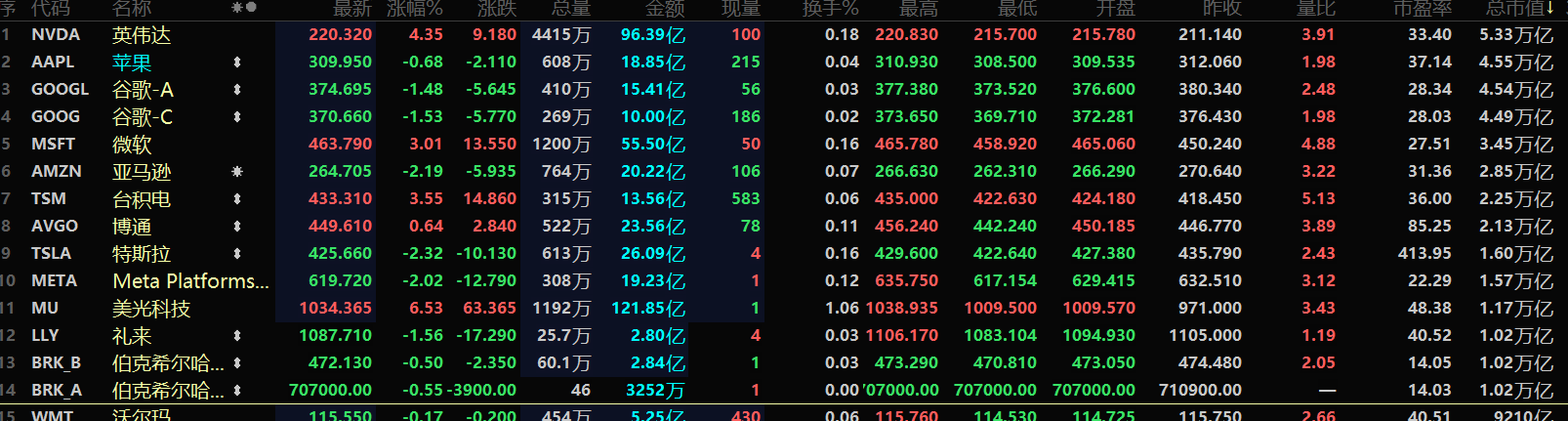Viewport: 1568px width, 421px height.
Task: Select the BRK_A ticker code
Action: 57,391
